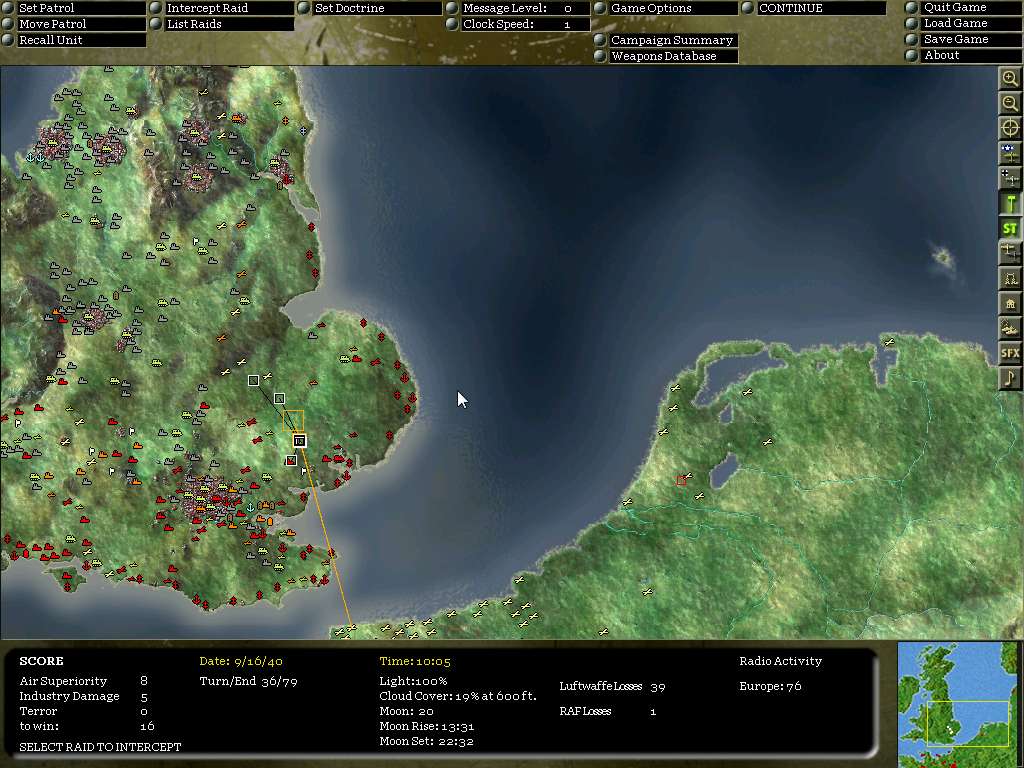This screenshot has width=1024, height=768.
Task: Click the Date: 9/16/40 text
Action: pos(241,661)
